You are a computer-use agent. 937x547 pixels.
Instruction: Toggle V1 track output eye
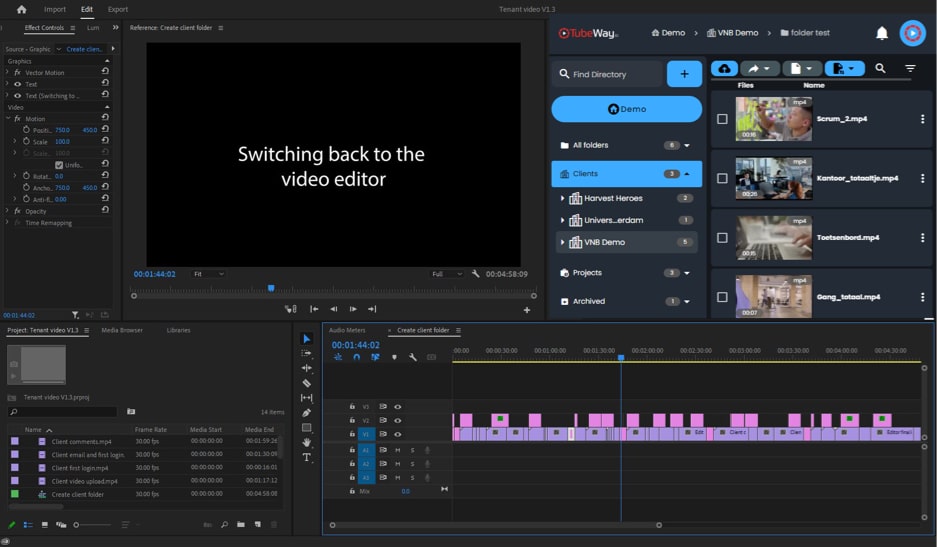(397, 434)
